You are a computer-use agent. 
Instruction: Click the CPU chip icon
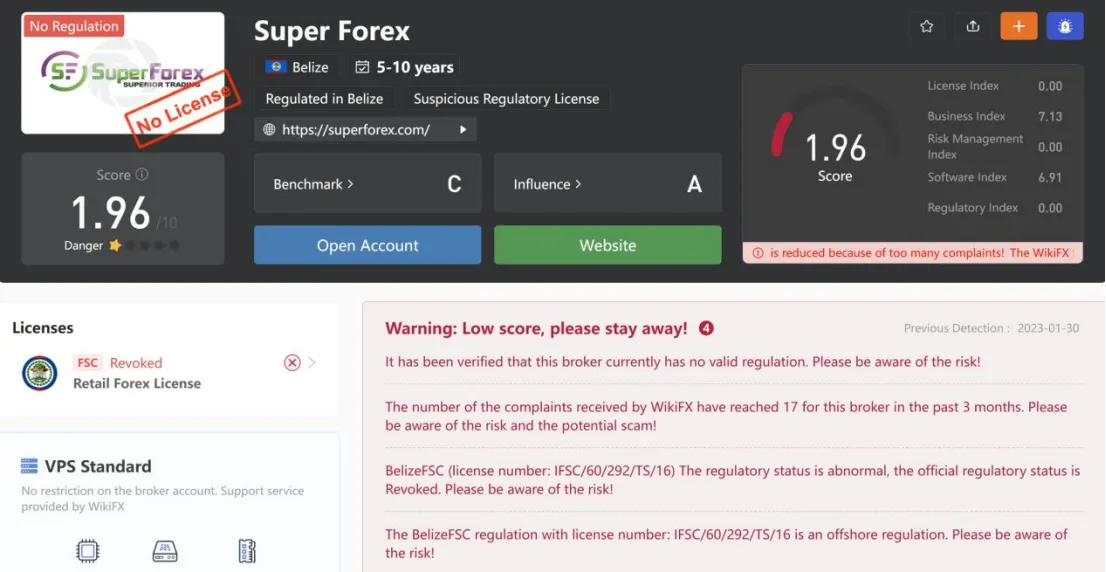pos(87,551)
